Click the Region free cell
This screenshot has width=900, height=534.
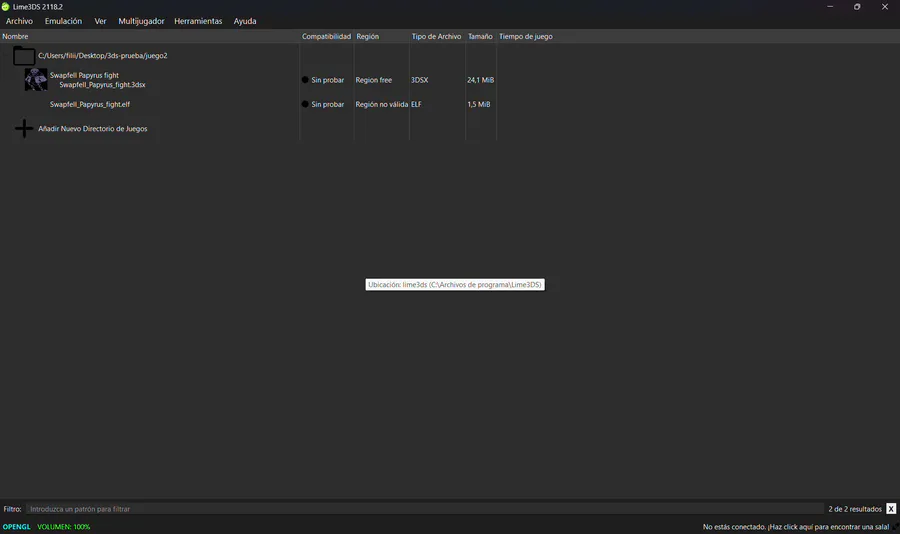coord(374,80)
